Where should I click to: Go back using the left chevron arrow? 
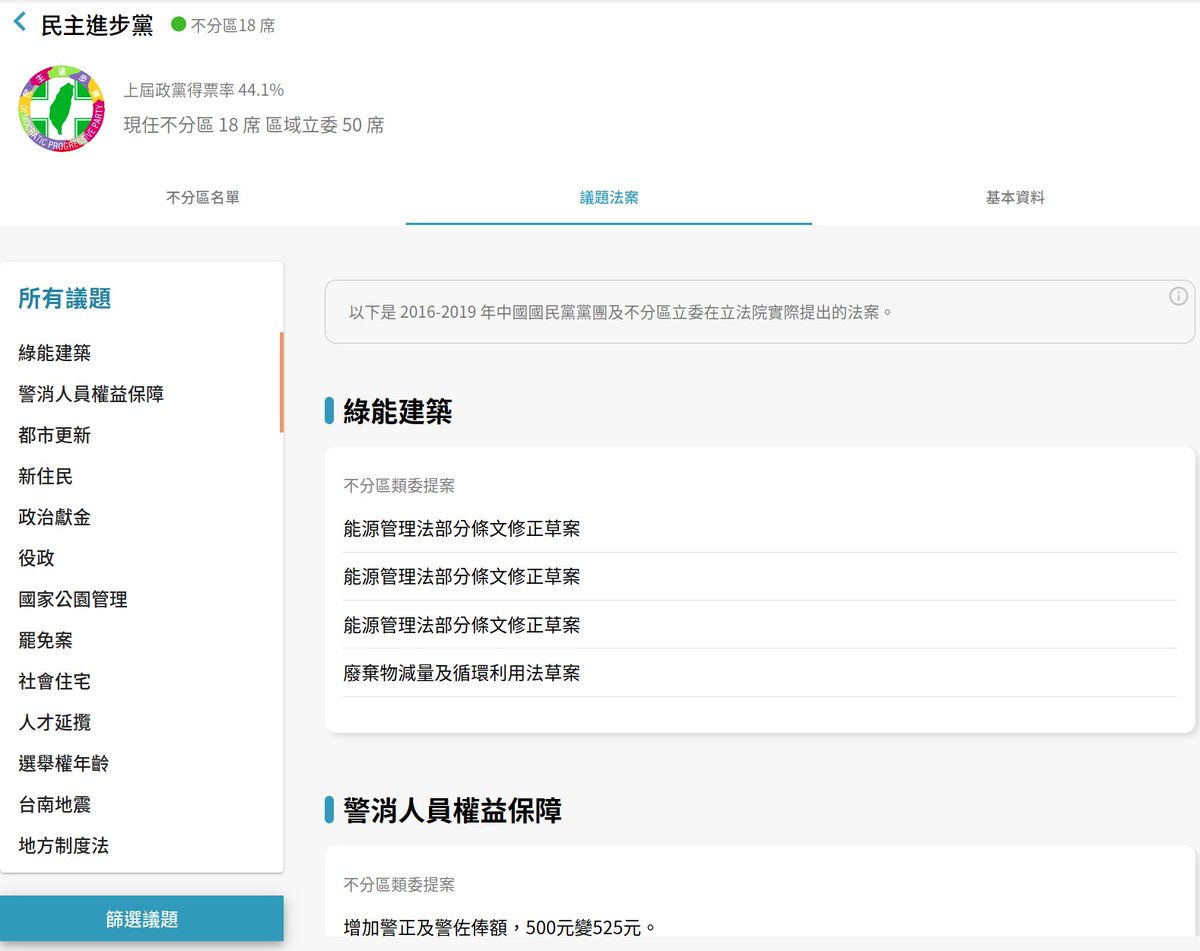point(20,22)
